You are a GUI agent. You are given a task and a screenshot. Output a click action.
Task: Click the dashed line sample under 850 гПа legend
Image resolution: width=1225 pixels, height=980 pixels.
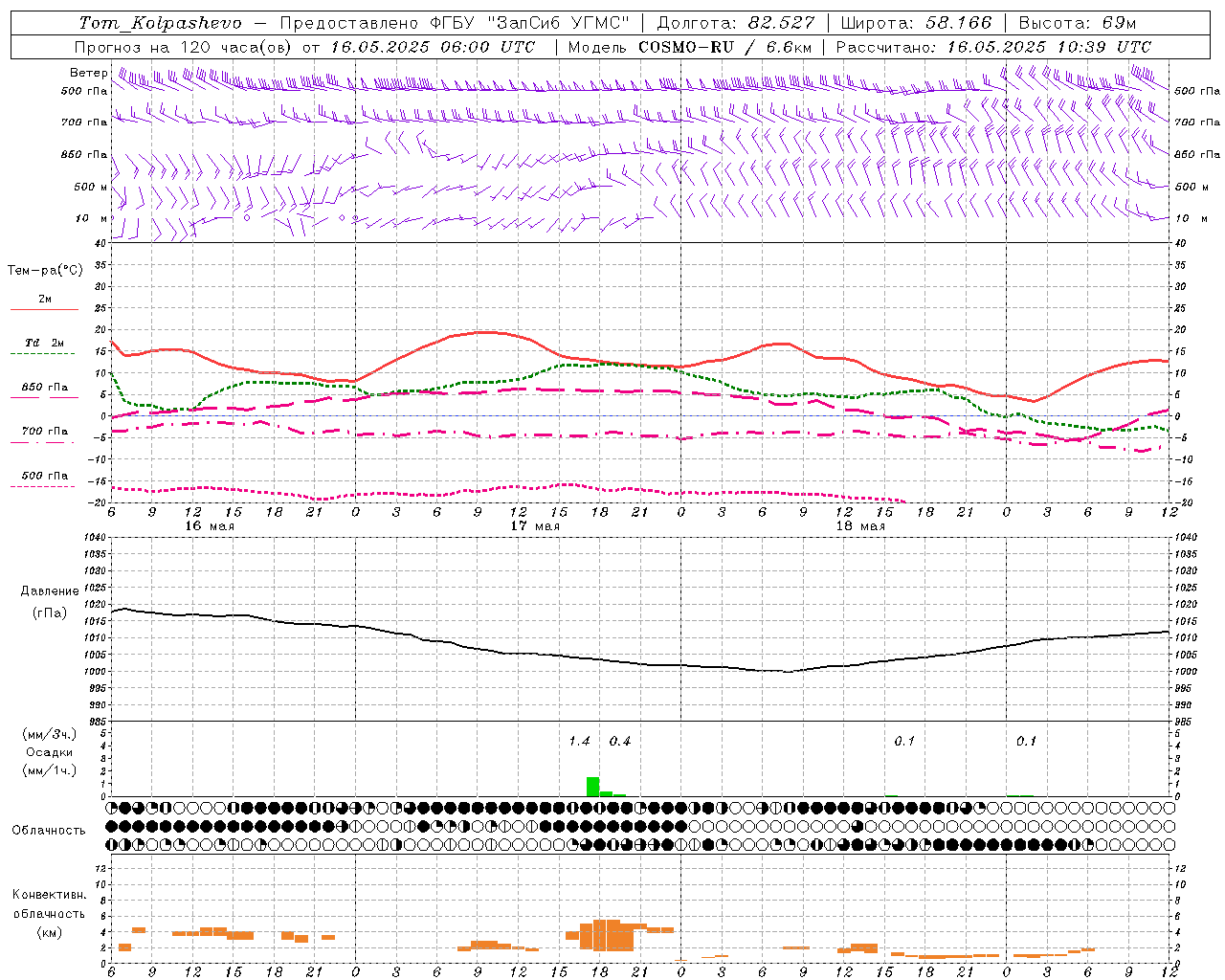(44, 398)
